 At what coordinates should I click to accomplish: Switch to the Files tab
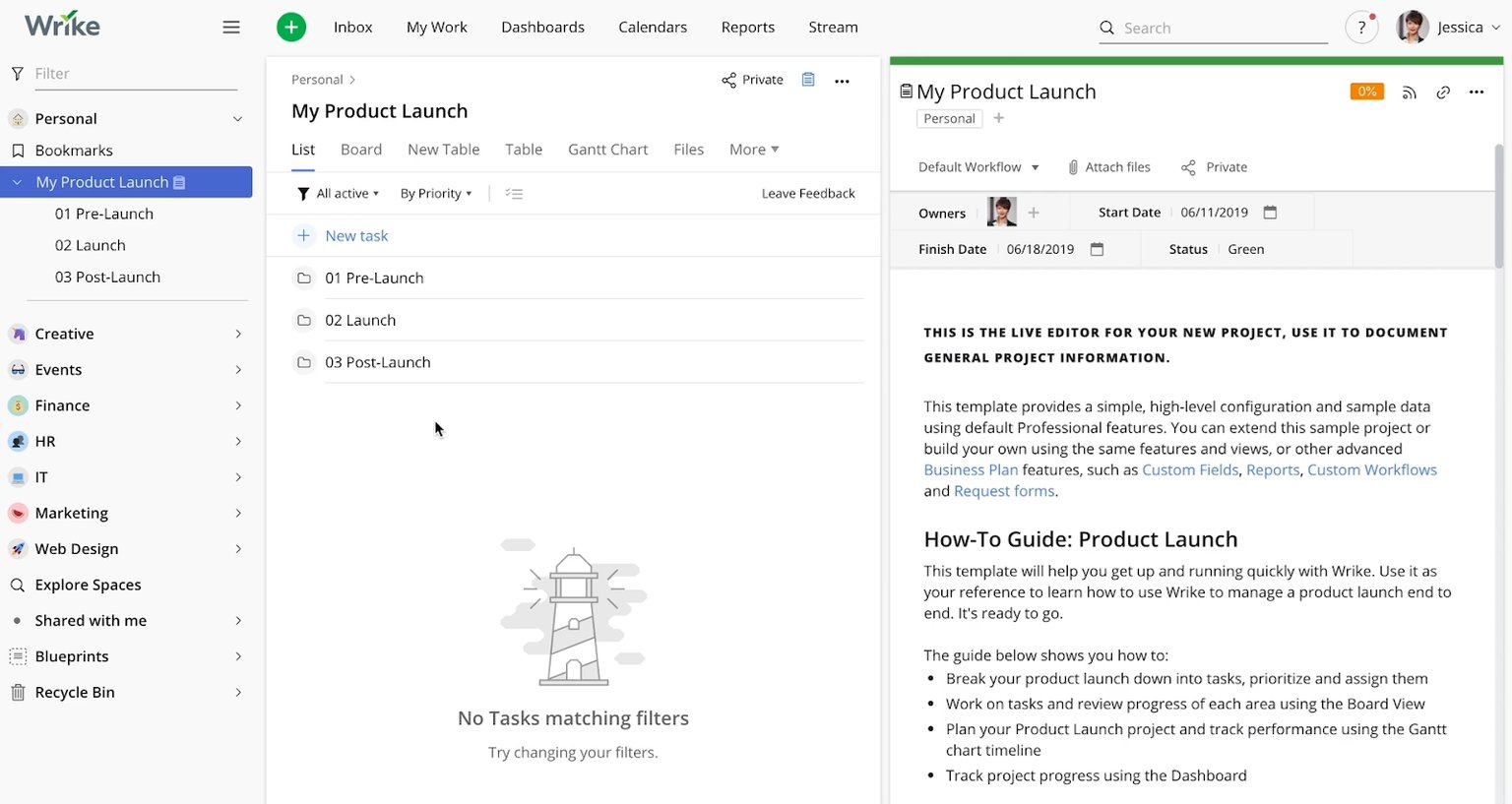[x=689, y=150]
